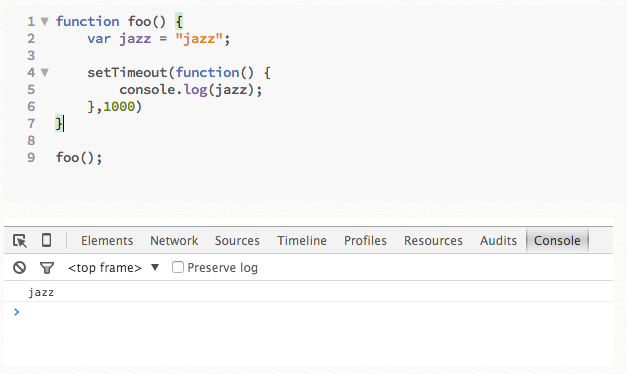Switch to the Network tab
Viewport: 627px width, 374px height.
coord(174,241)
